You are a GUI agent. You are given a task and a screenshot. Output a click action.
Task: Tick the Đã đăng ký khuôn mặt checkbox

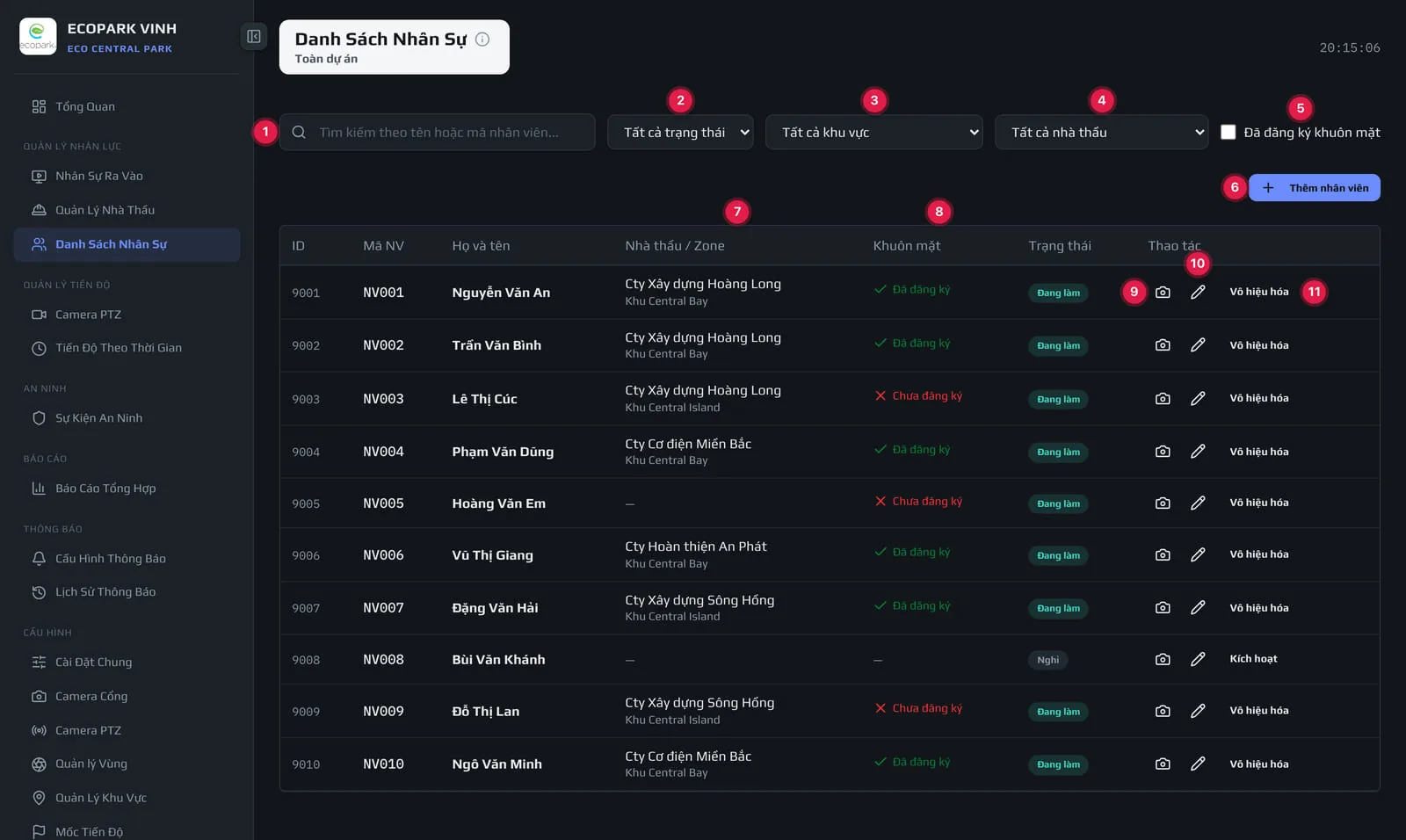pos(1228,132)
